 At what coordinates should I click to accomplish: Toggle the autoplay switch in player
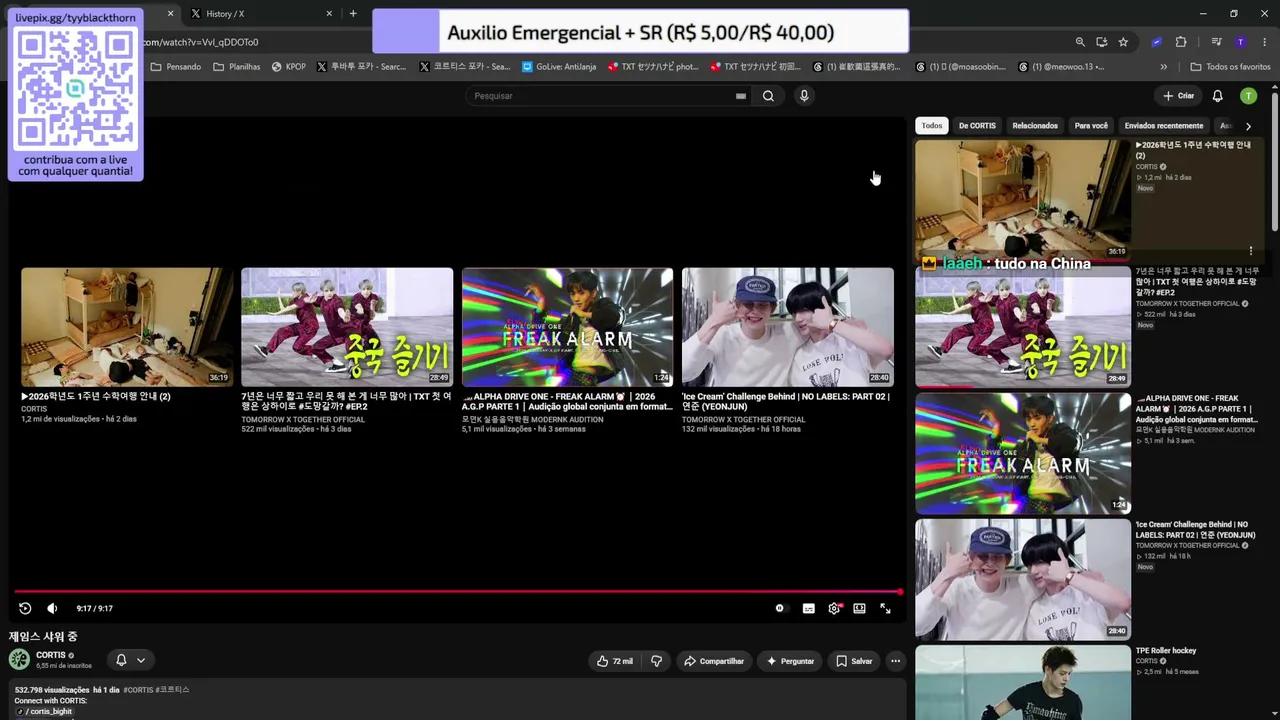click(x=780, y=608)
